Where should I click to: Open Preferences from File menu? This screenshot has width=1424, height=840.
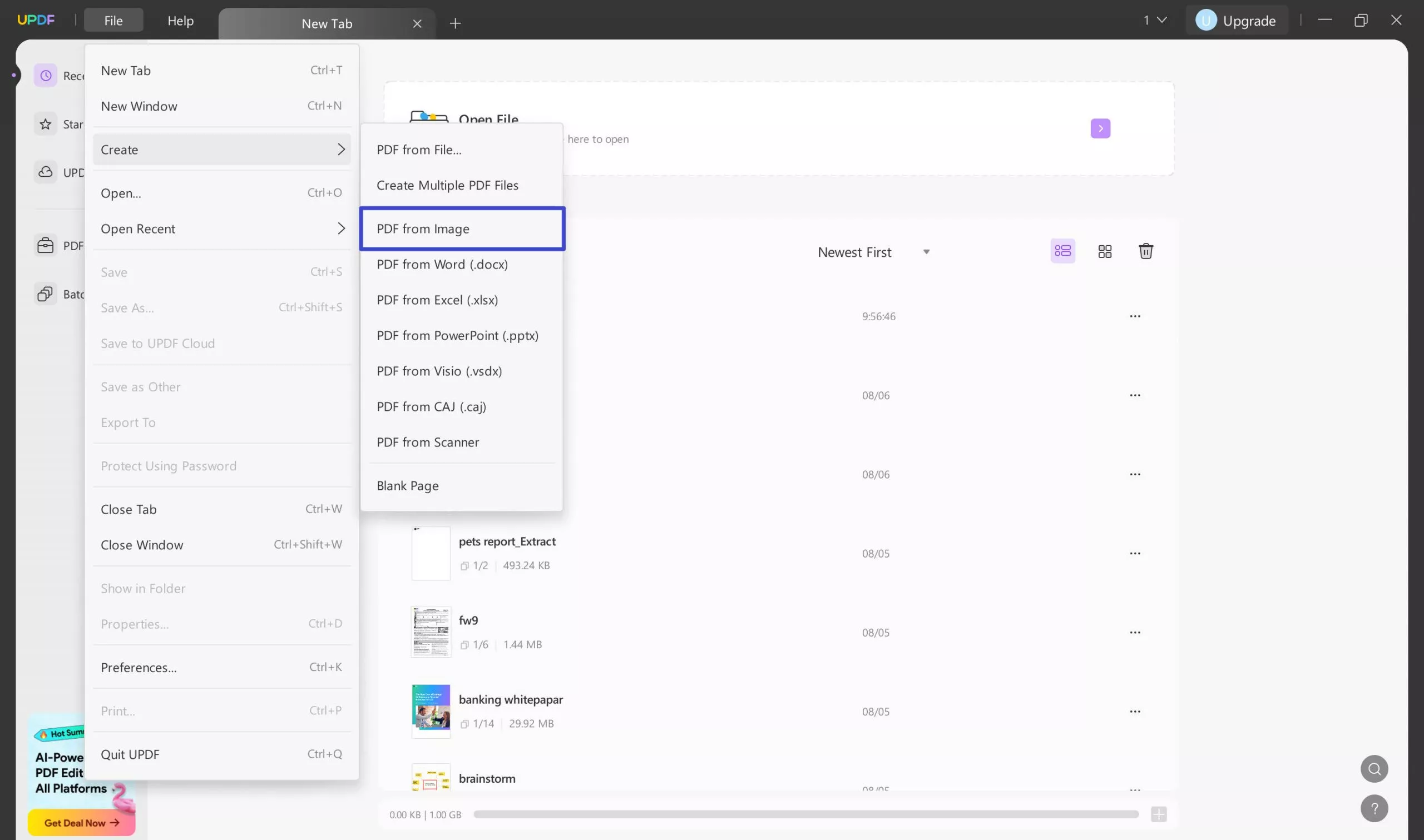[138, 666]
